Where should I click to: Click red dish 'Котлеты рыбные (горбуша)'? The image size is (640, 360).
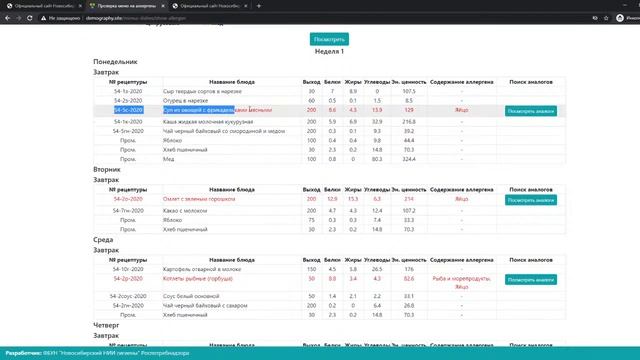[x=198, y=279]
